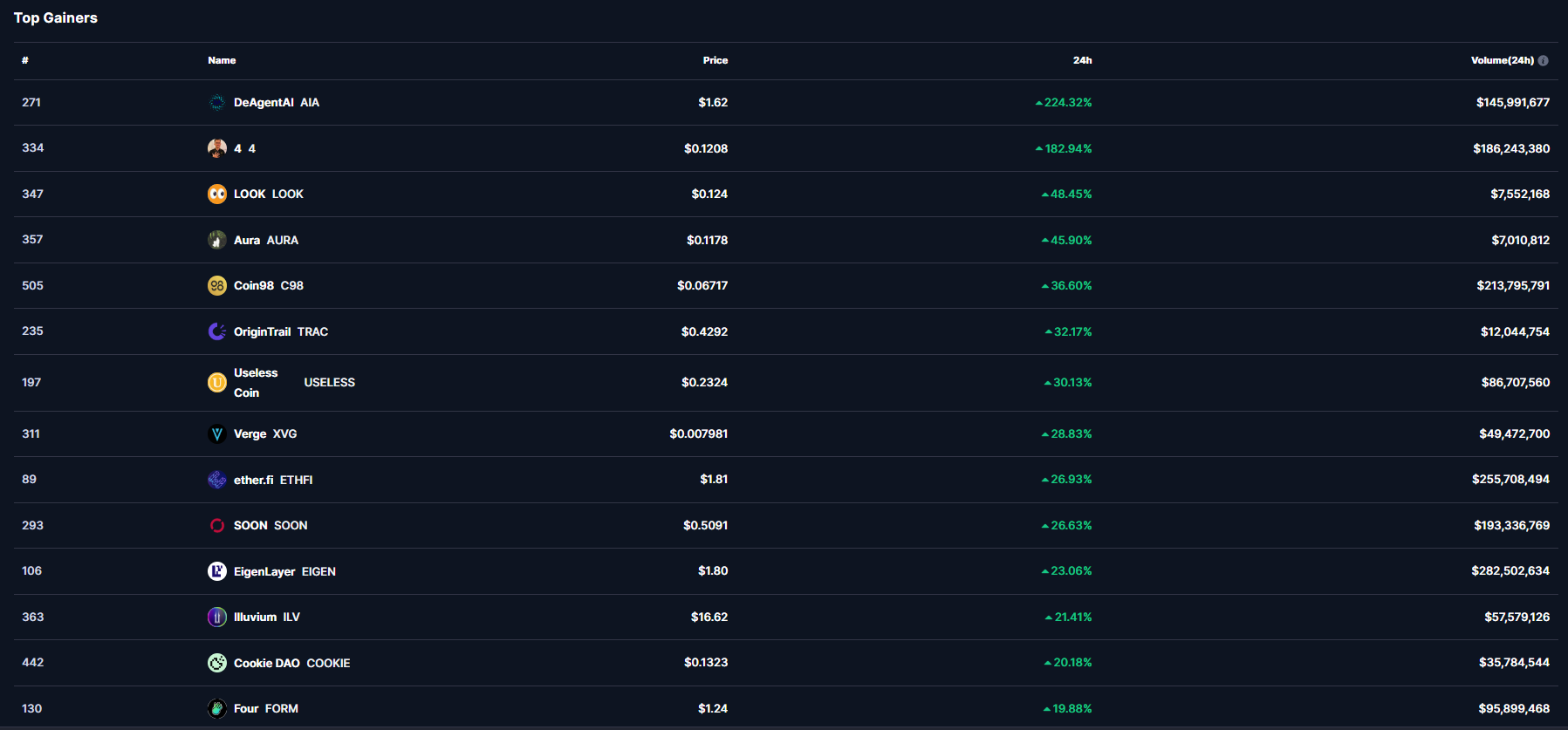Click the Illuvium logo icon

(216, 617)
